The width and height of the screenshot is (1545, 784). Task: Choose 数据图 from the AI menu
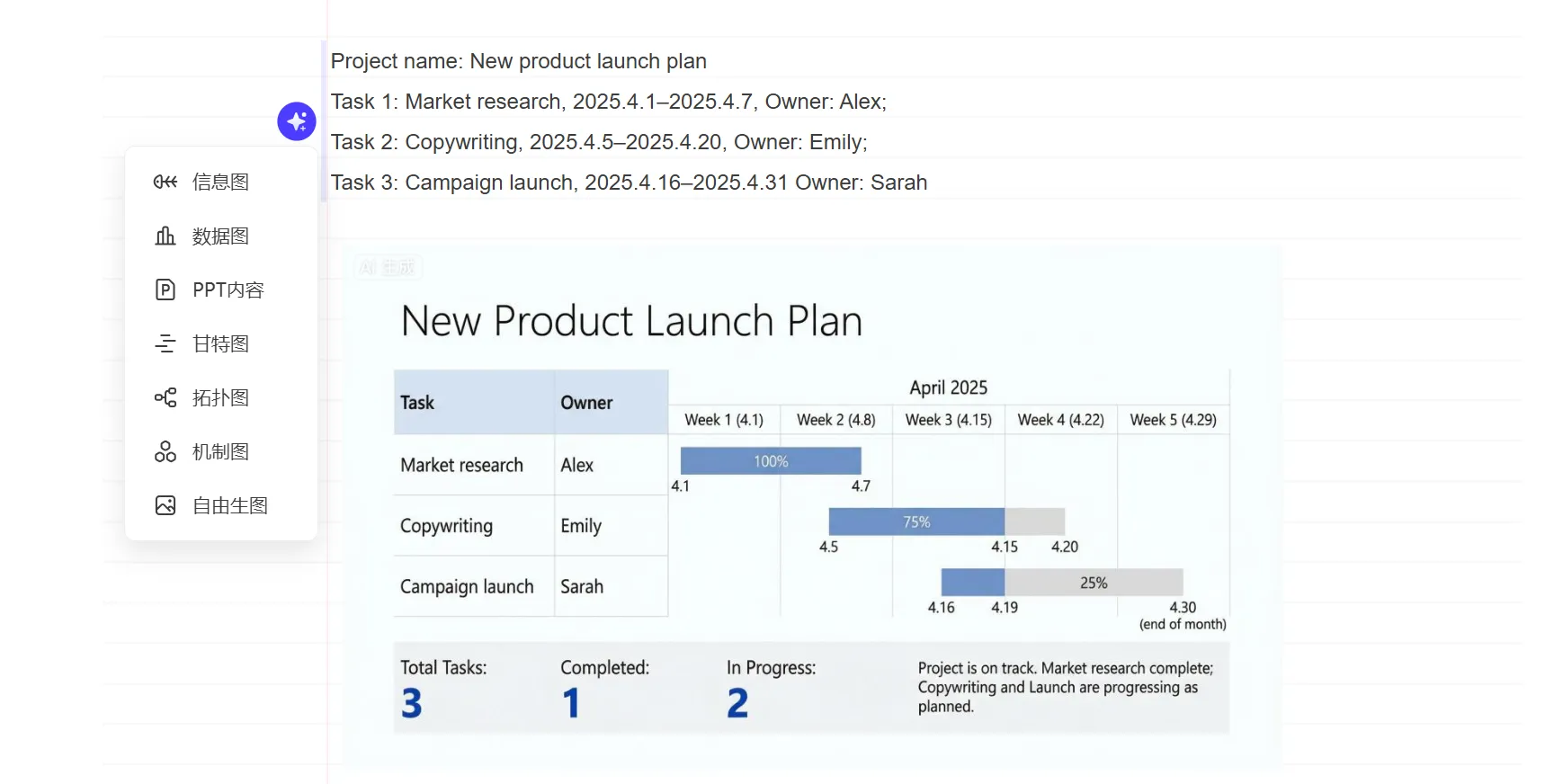tap(220, 236)
